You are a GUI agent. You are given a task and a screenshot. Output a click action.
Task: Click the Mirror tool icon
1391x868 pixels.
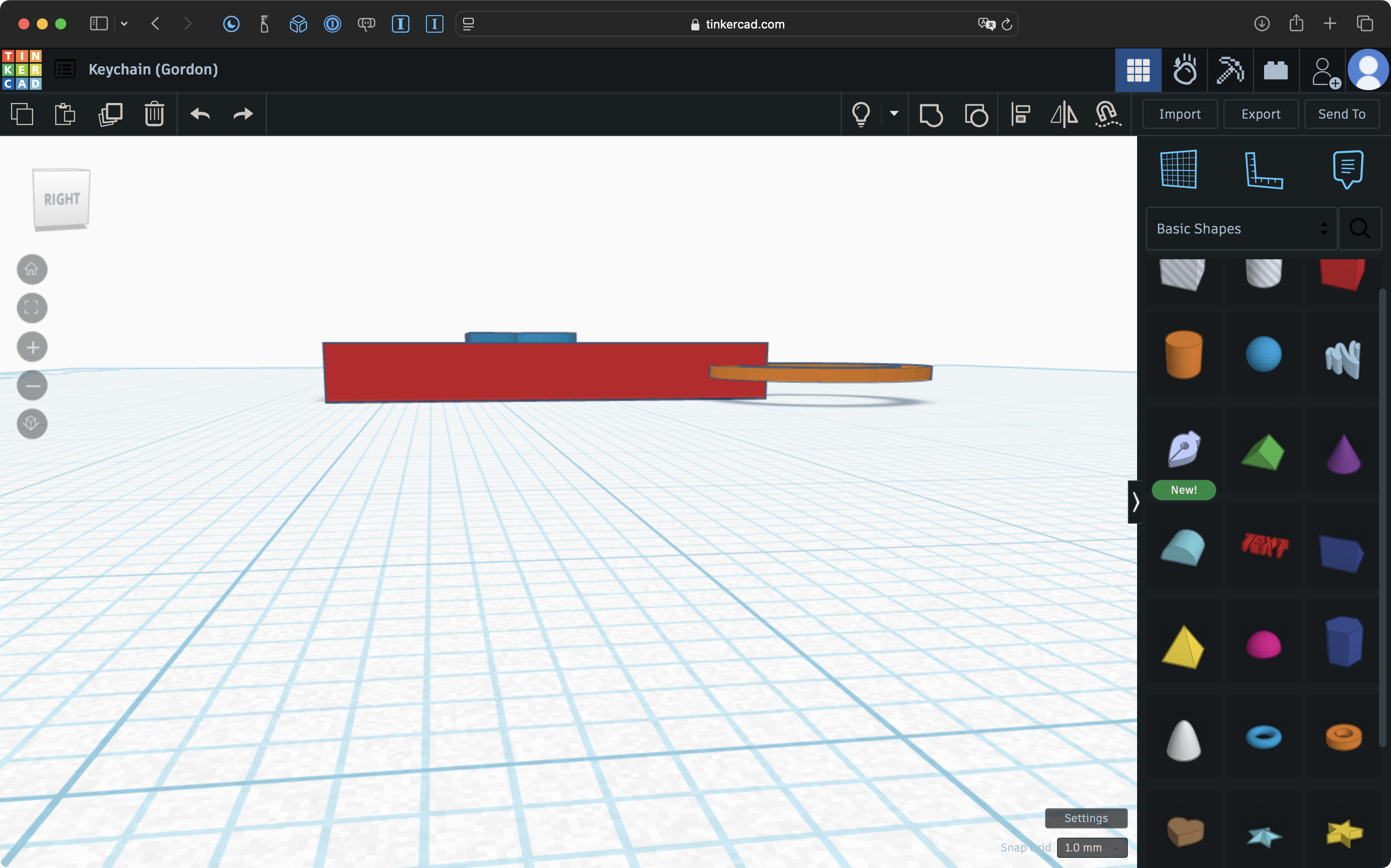(1063, 114)
